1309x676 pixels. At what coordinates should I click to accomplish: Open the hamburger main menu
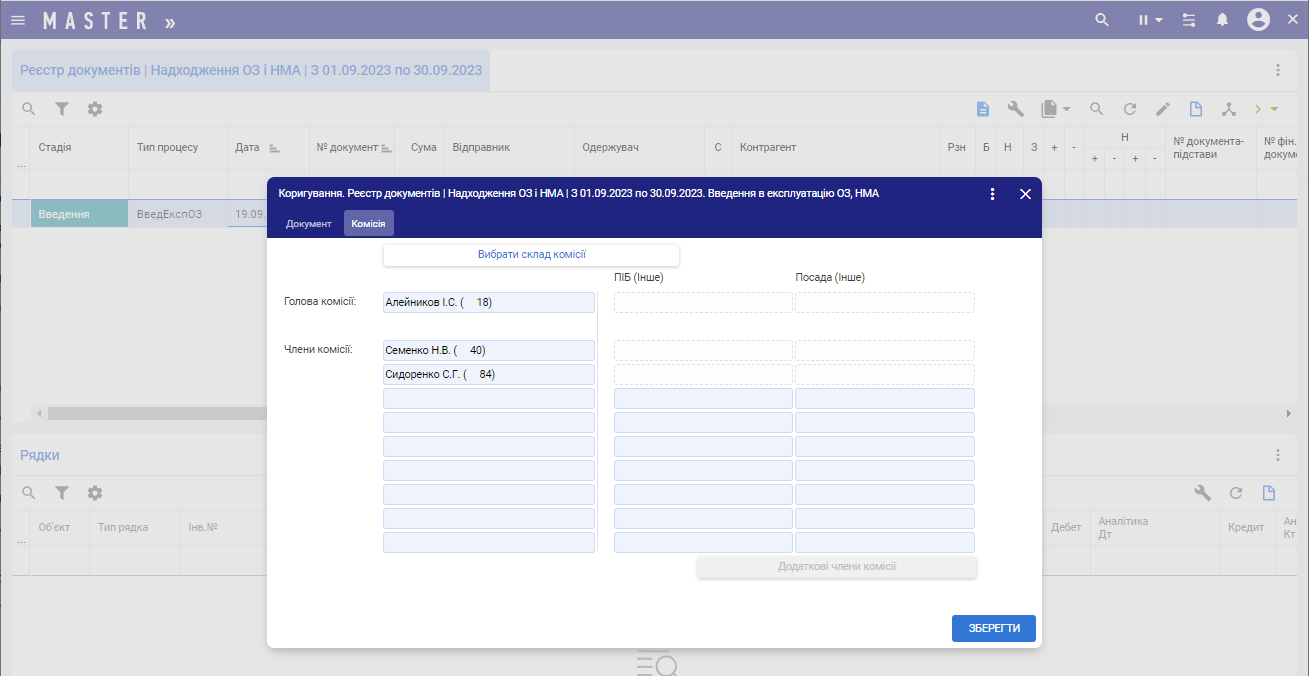coord(18,20)
